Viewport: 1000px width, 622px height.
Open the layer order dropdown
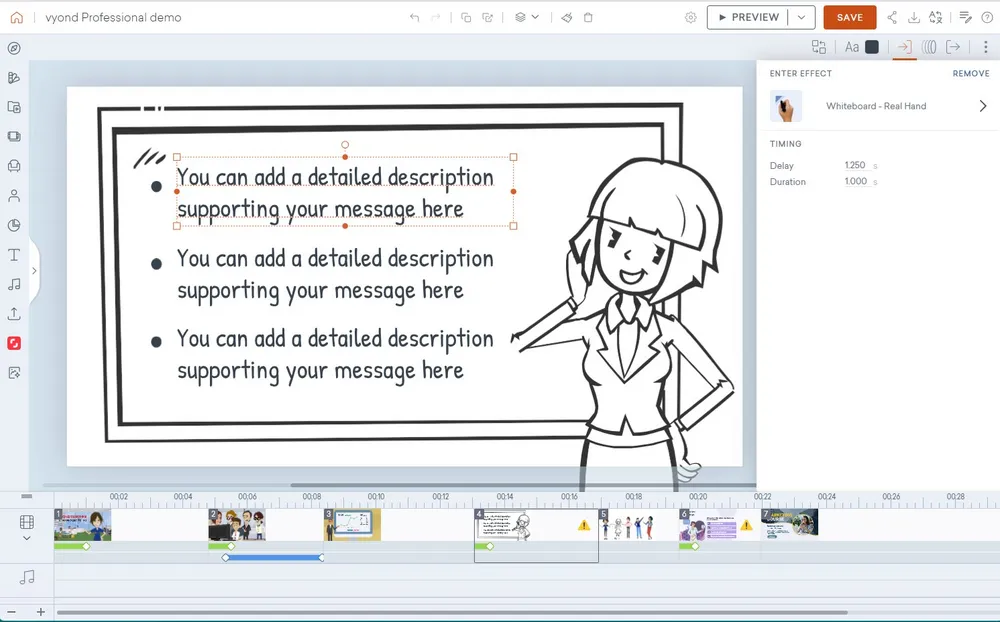click(x=527, y=17)
